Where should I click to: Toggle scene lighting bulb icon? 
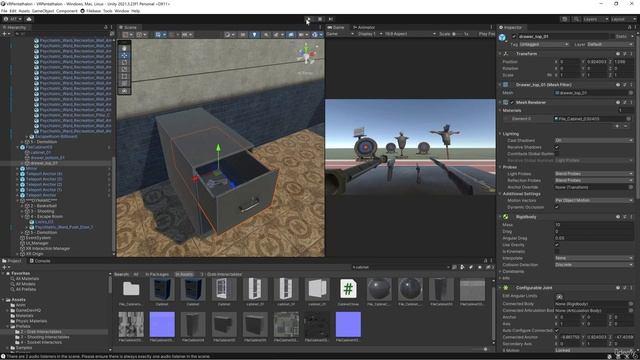click(254, 35)
